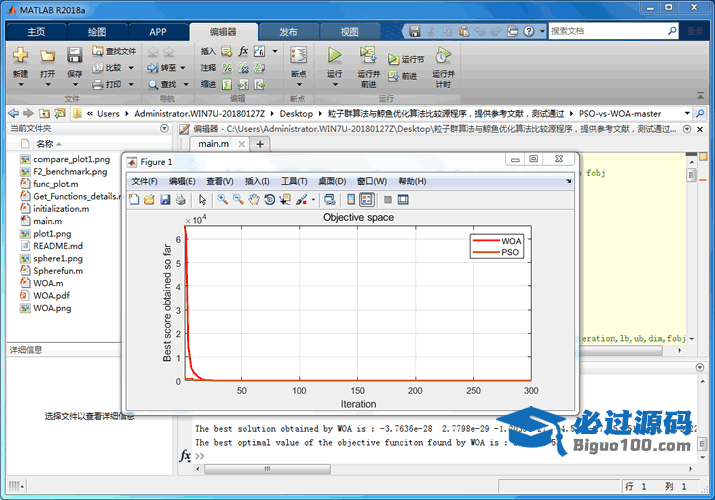
Task: Click Run and Advance (运行并前进) icon
Action: 368,55
